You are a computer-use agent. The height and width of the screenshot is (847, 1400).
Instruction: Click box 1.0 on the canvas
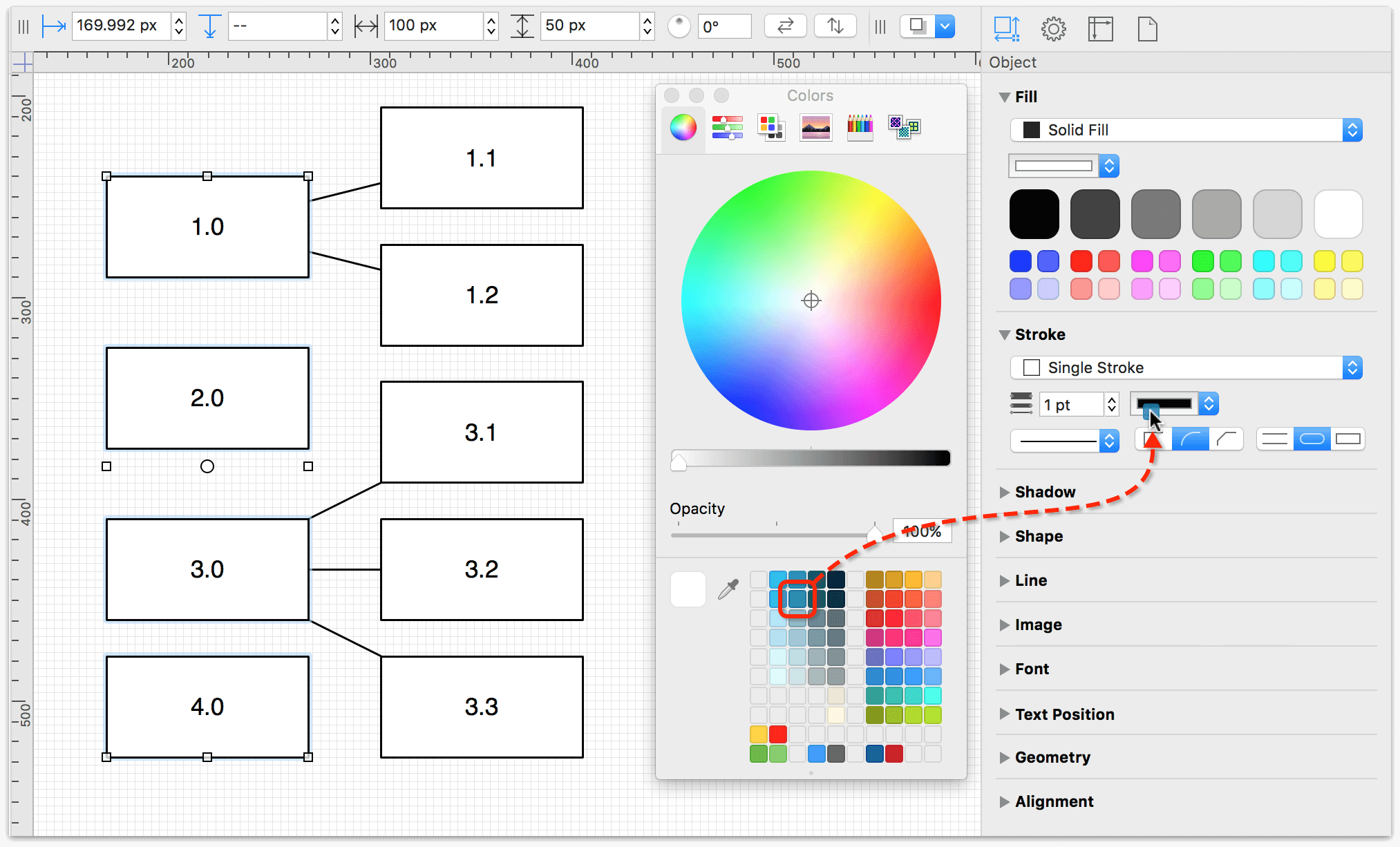pos(207,225)
